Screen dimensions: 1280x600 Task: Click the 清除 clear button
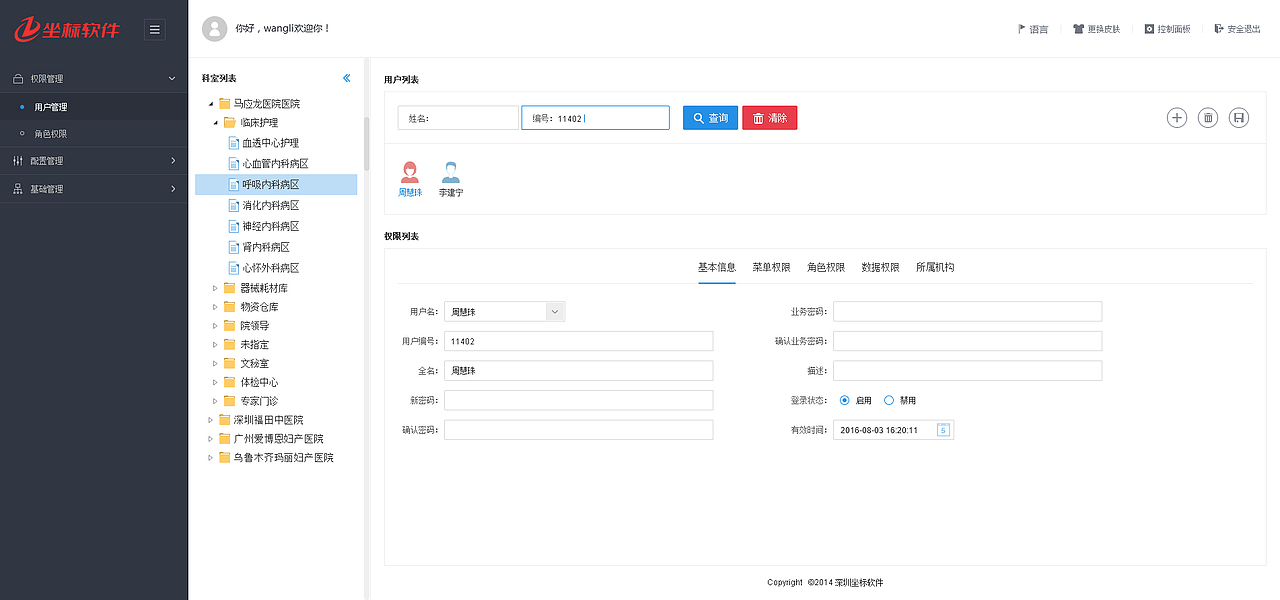point(770,118)
